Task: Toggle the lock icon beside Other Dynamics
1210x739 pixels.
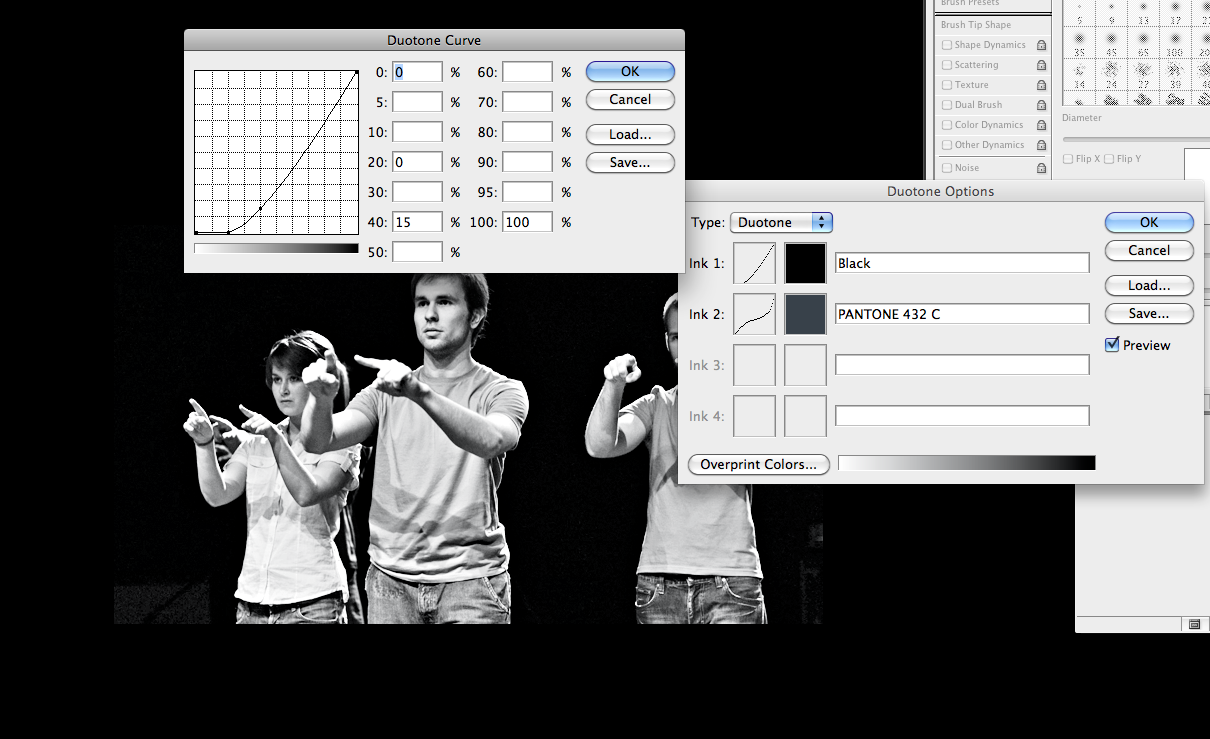Action: point(1041,145)
